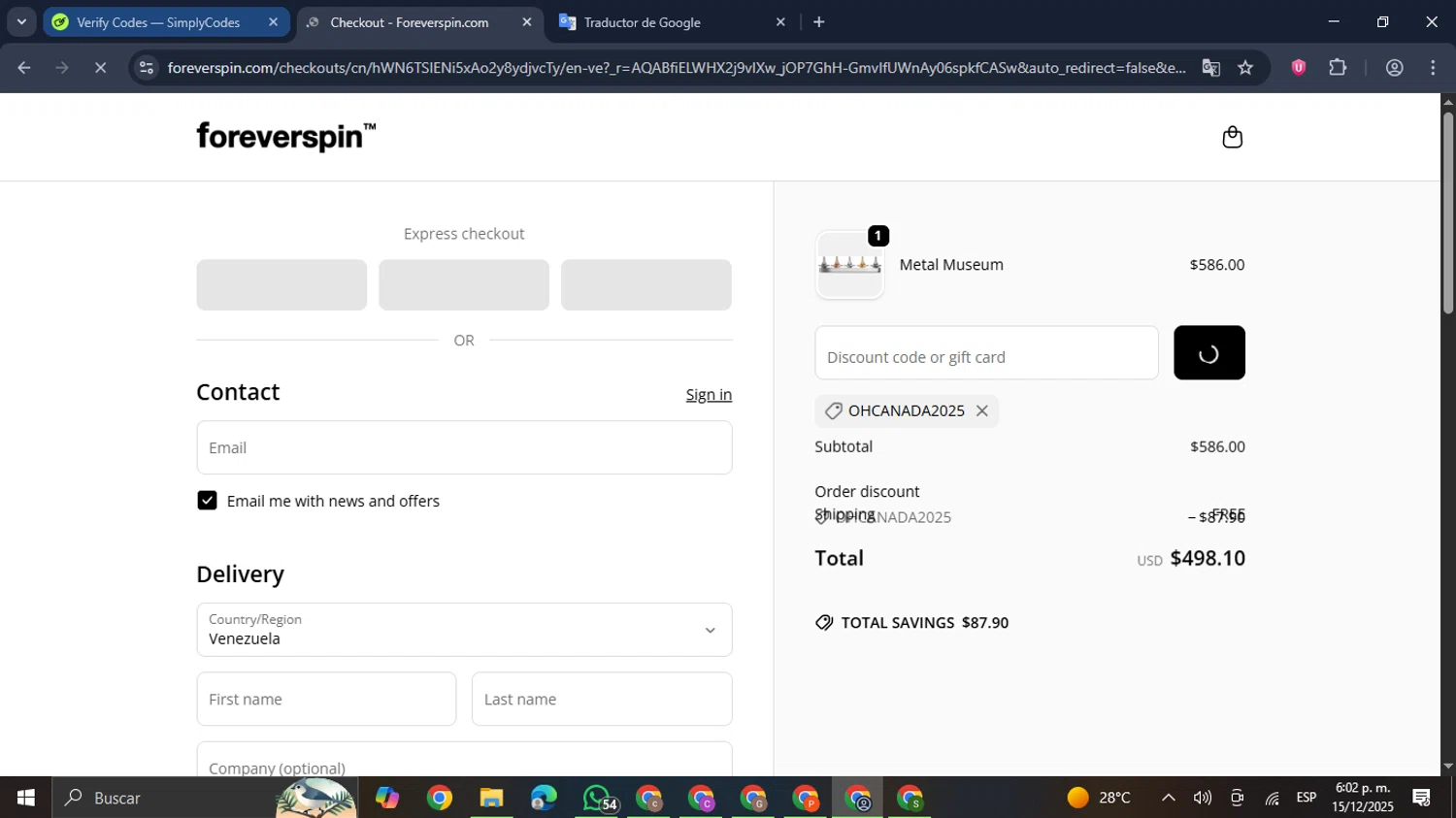Click the Metal Museum product name

[951, 265]
